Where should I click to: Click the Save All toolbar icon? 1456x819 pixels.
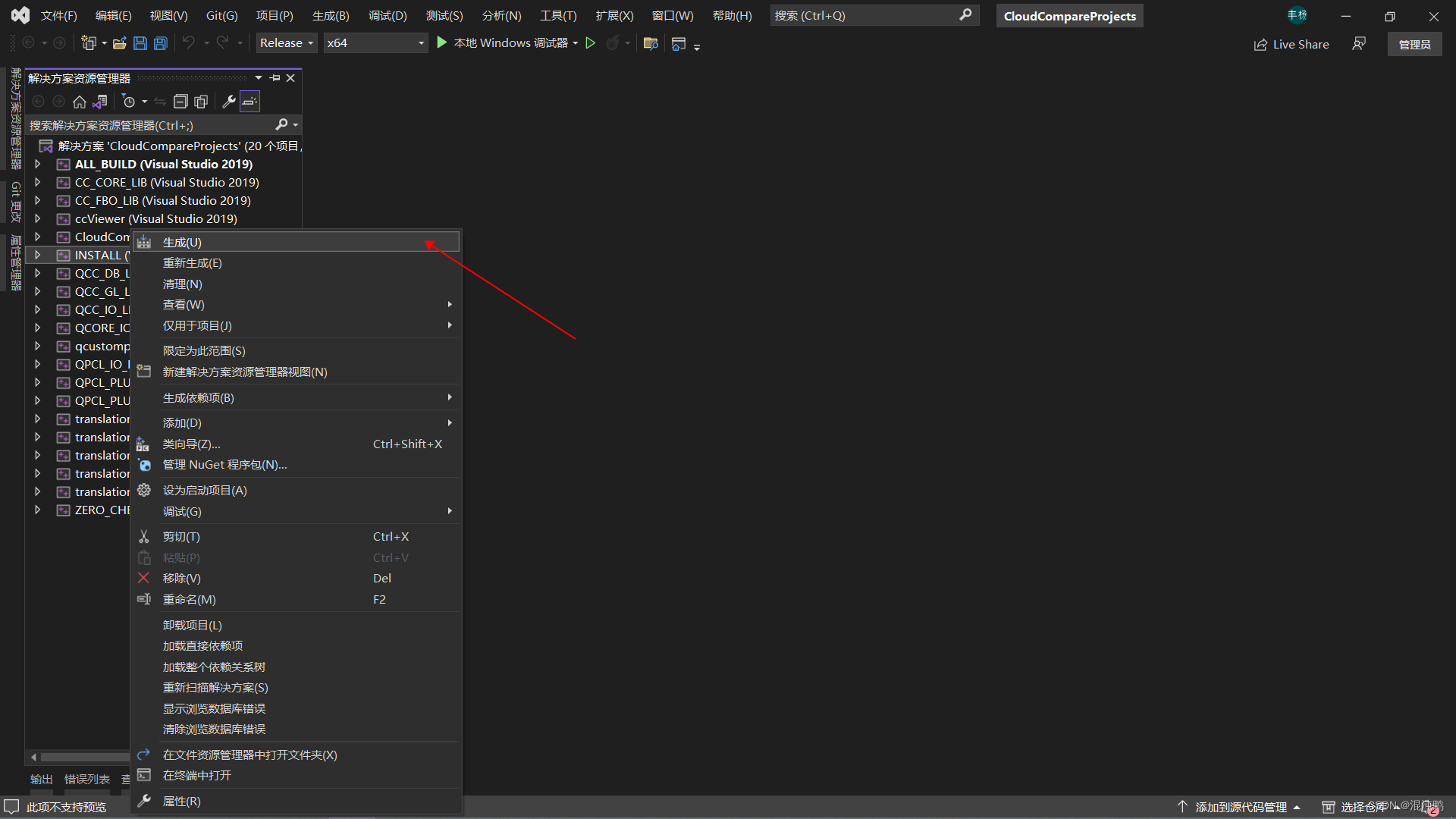click(x=161, y=43)
